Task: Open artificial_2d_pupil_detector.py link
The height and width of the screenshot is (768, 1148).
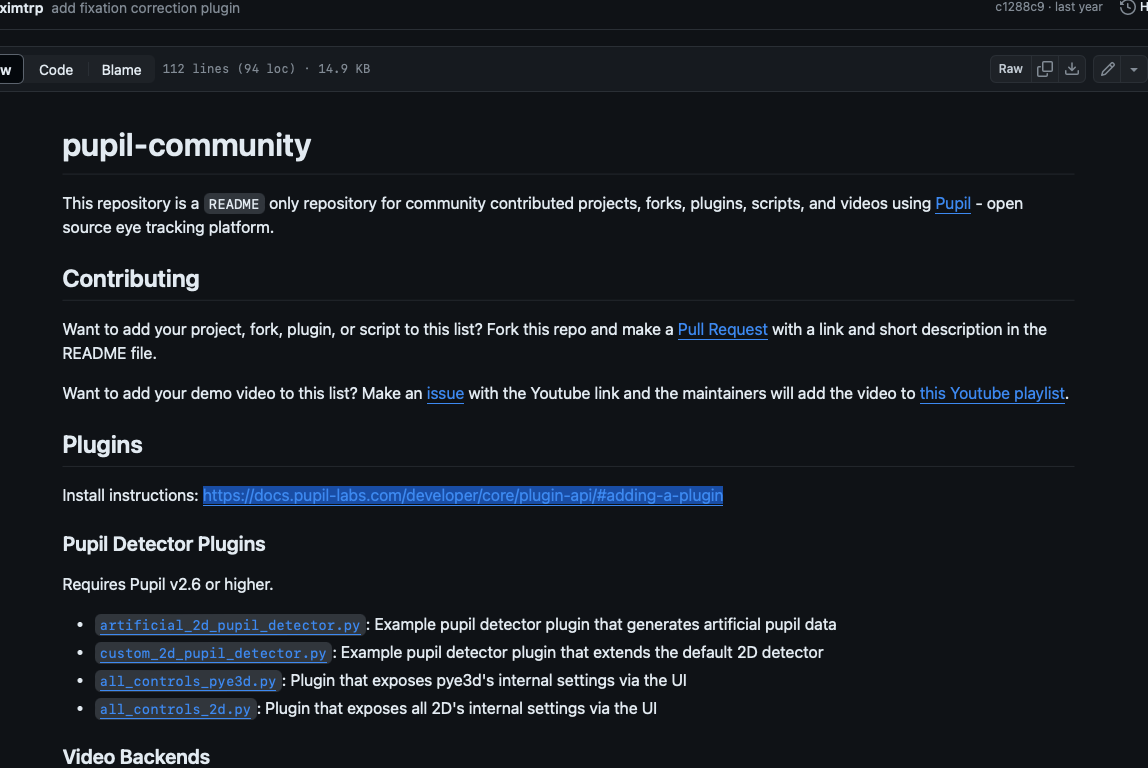Action: point(230,625)
